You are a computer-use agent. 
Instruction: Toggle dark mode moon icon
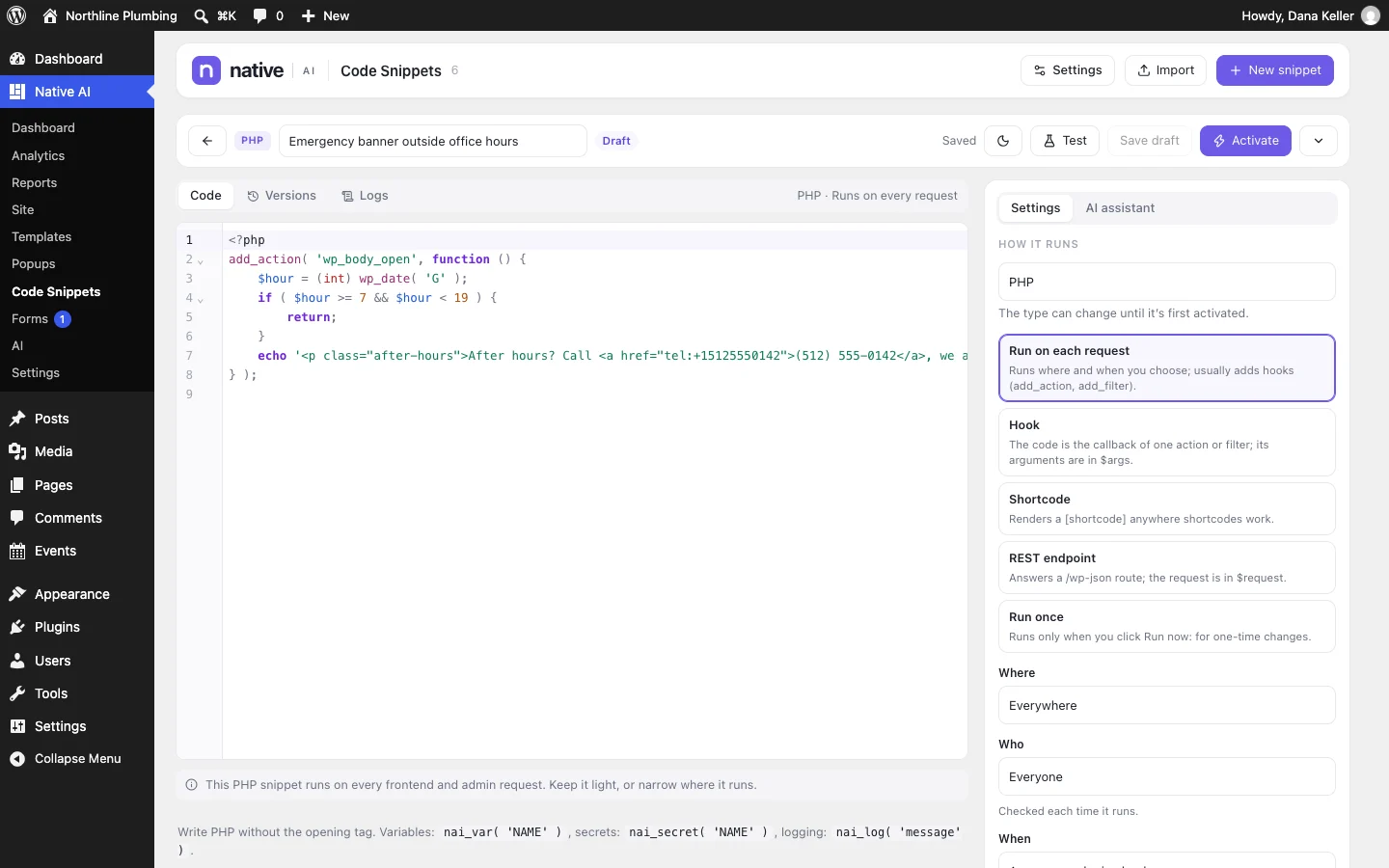pyautogui.click(x=1003, y=141)
